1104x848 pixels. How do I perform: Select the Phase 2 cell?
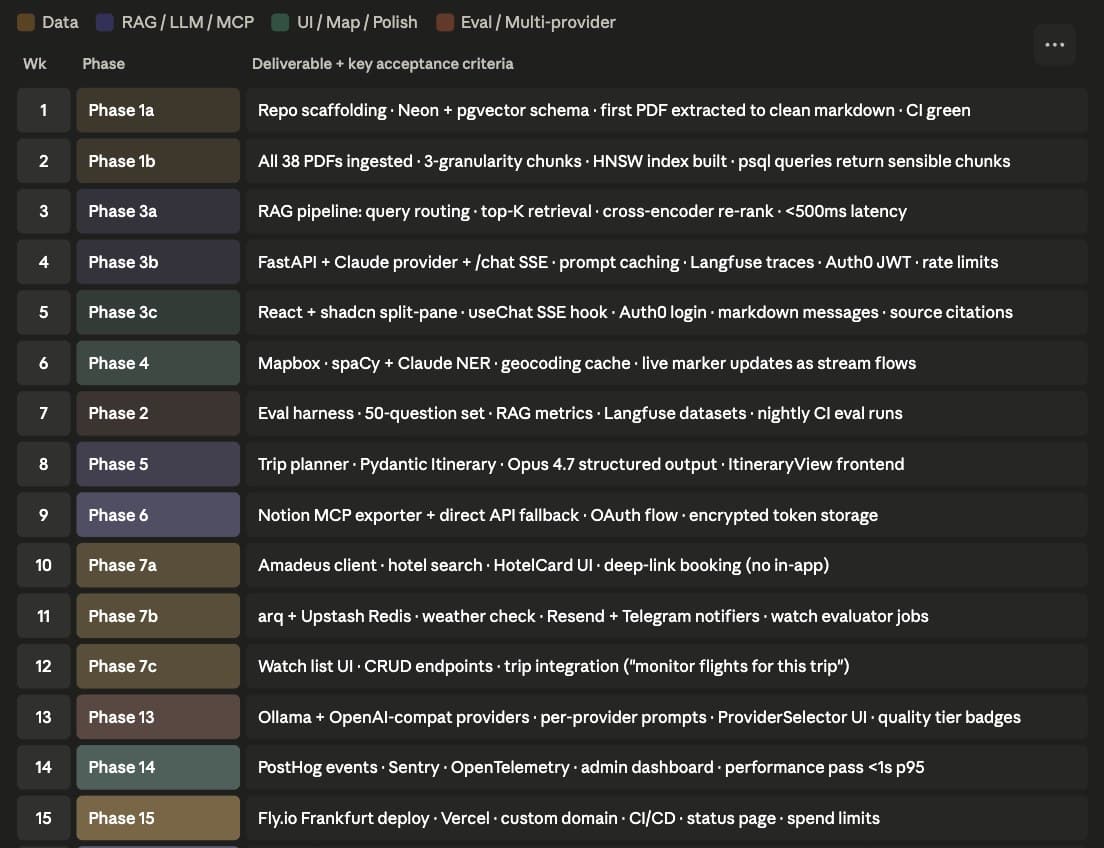158,413
